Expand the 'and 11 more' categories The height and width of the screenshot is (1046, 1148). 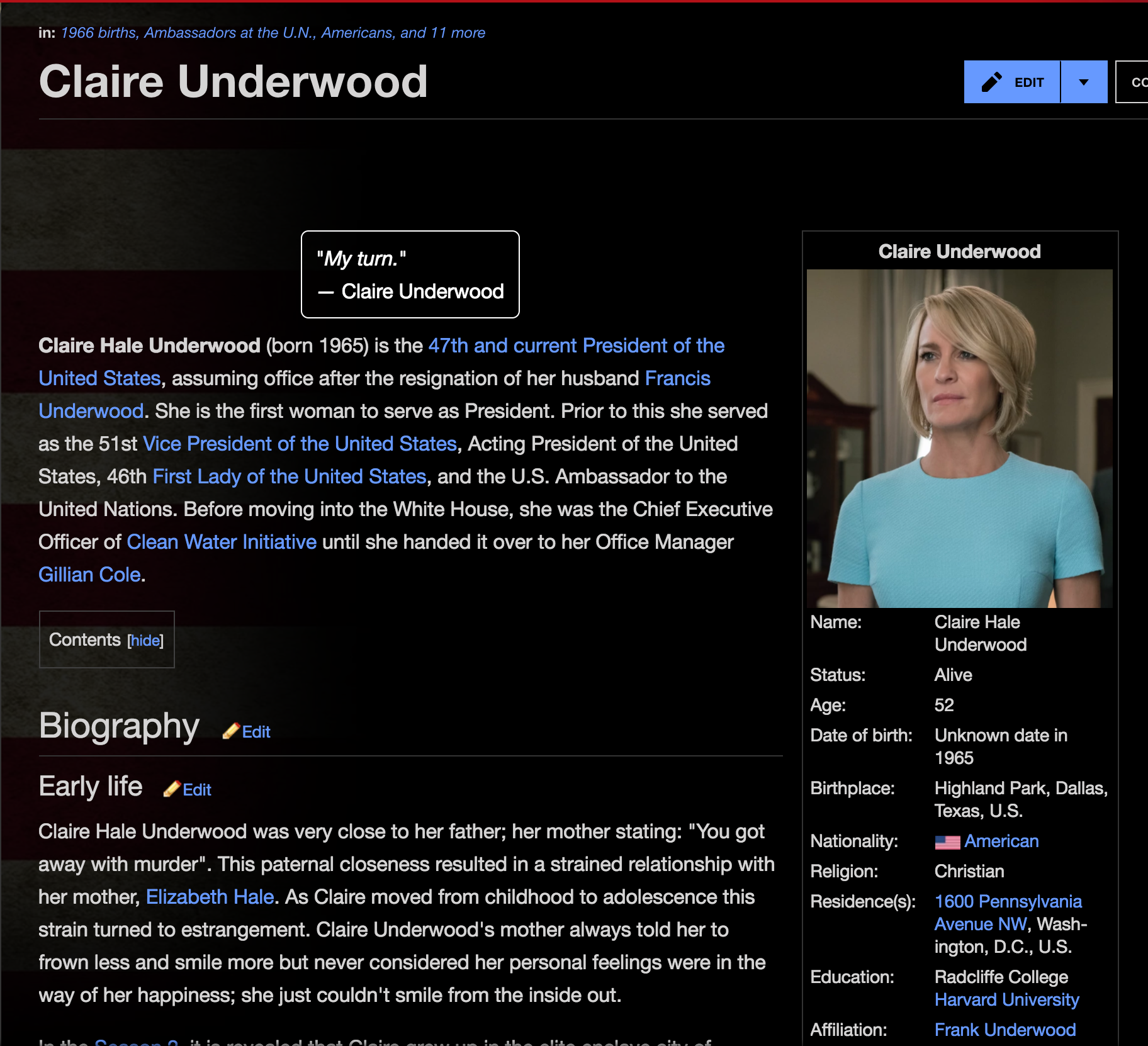(443, 33)
